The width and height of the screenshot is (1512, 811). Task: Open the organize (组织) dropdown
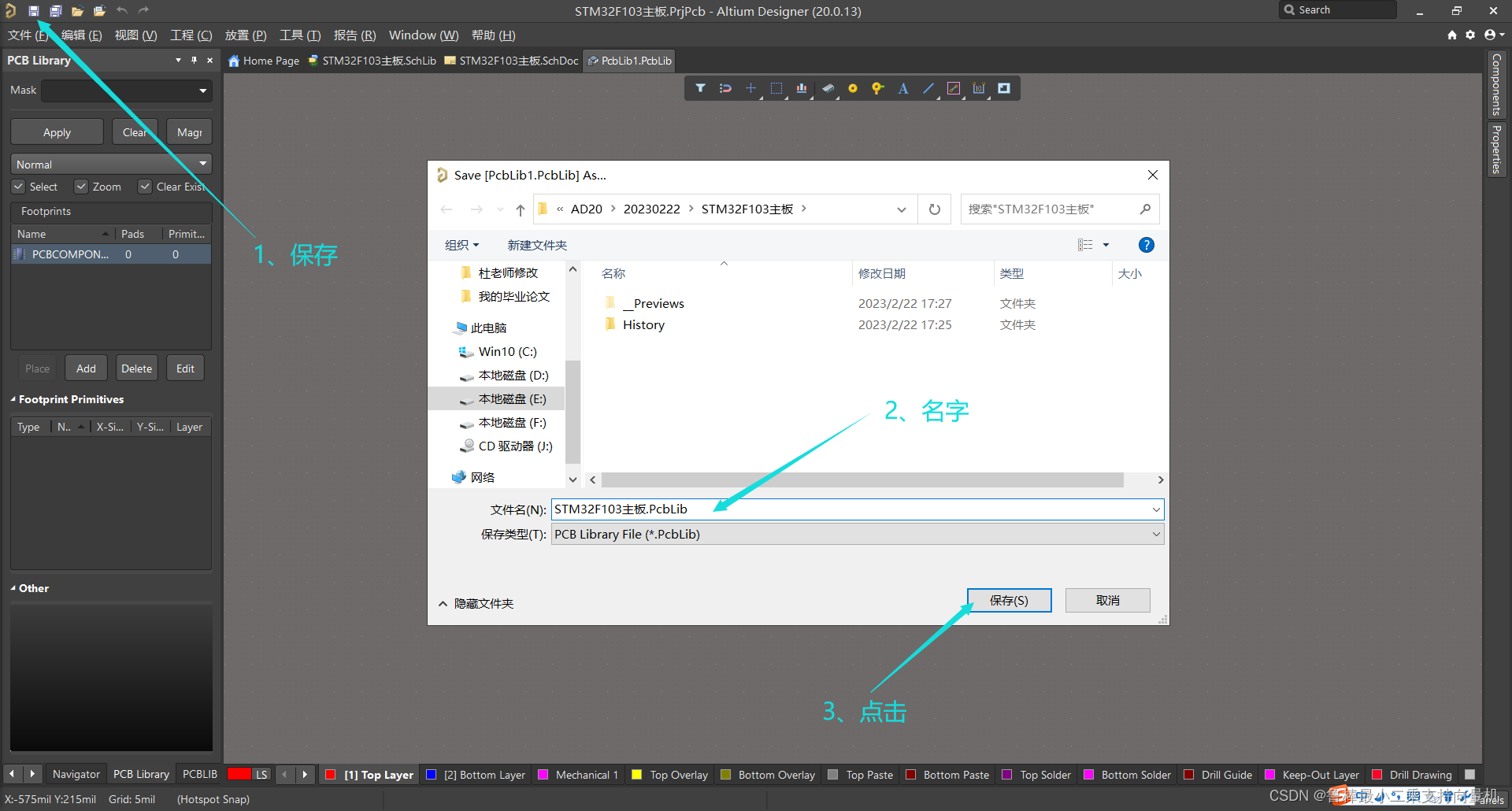click(461, 245)
